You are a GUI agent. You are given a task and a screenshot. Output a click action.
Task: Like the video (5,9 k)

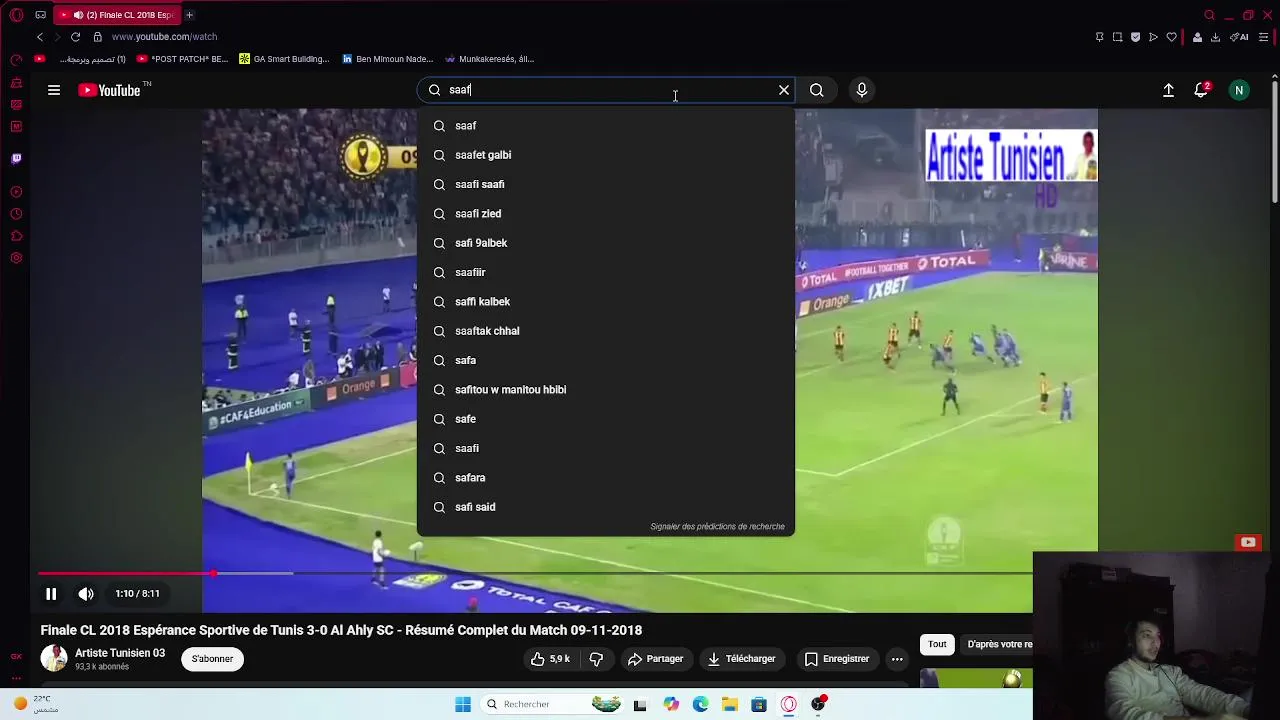[x=550, y=659]
